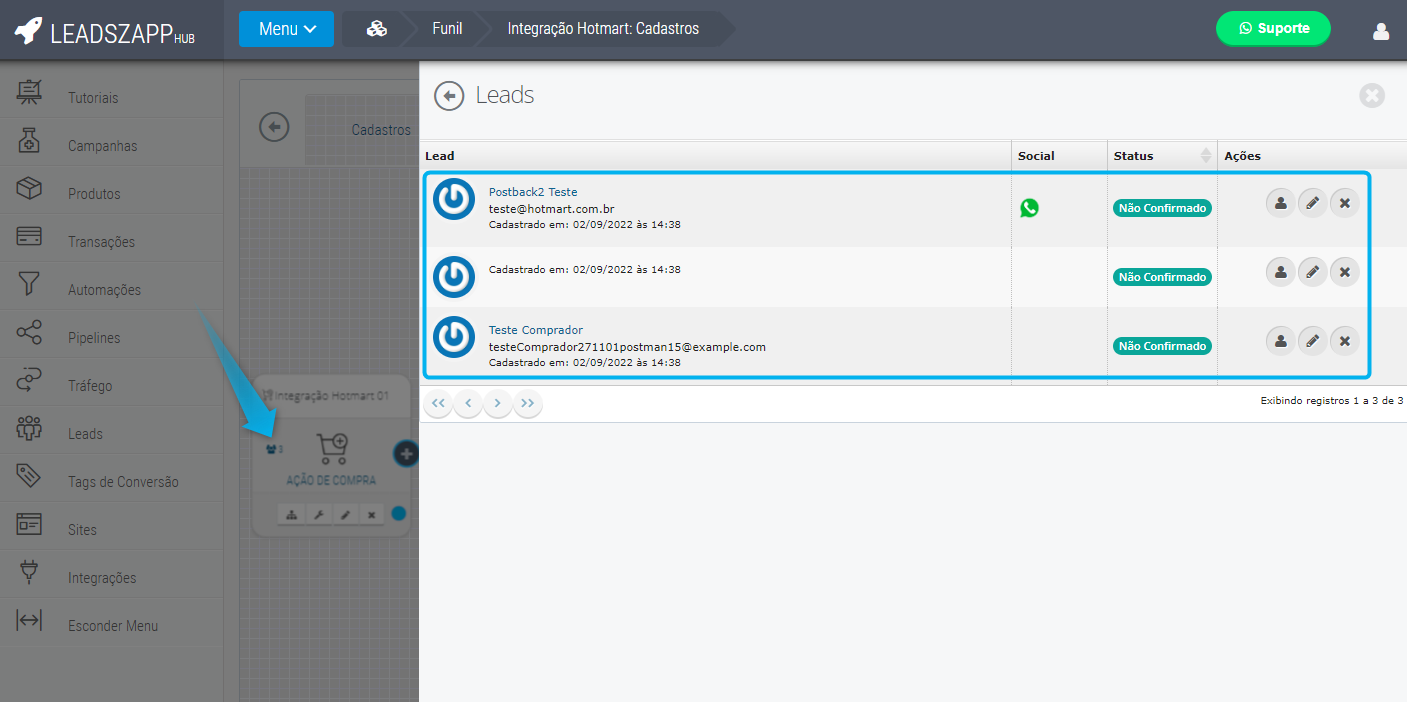
Task: Open Integrações in the sidebar
Action: [x=101, y=578]
